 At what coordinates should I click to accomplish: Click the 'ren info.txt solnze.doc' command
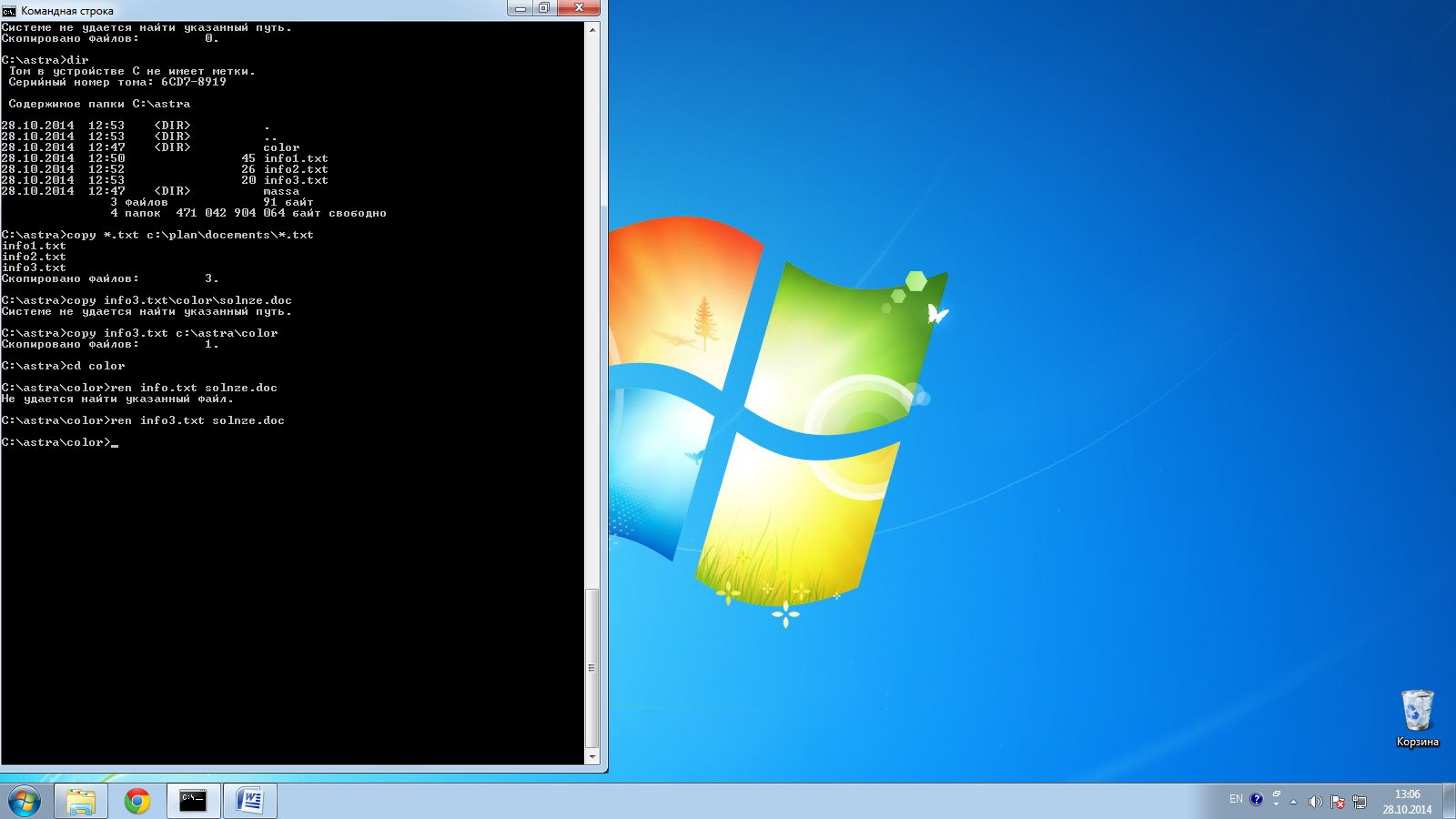pos(194,388)
